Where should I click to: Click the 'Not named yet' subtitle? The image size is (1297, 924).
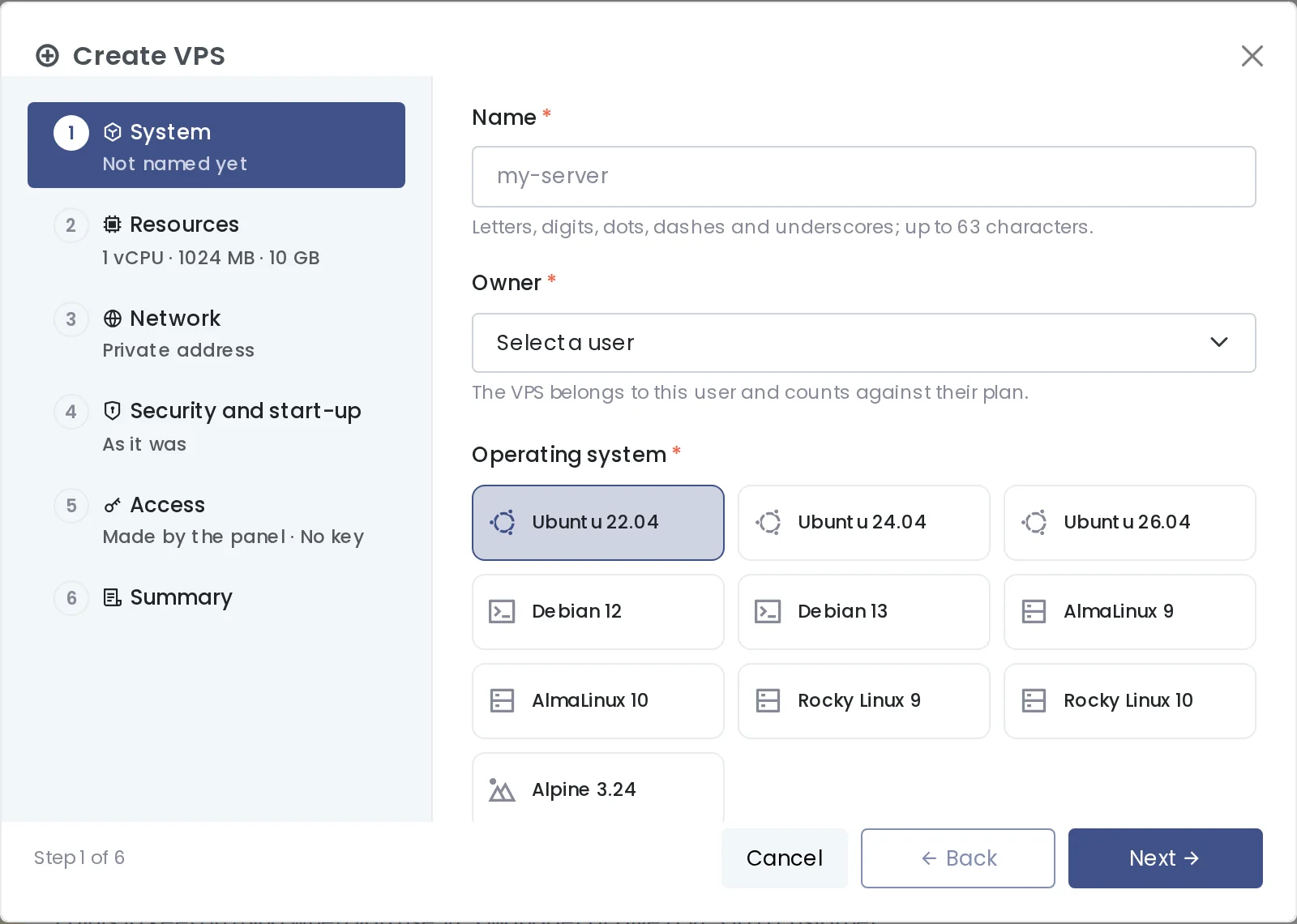point(175,164)
